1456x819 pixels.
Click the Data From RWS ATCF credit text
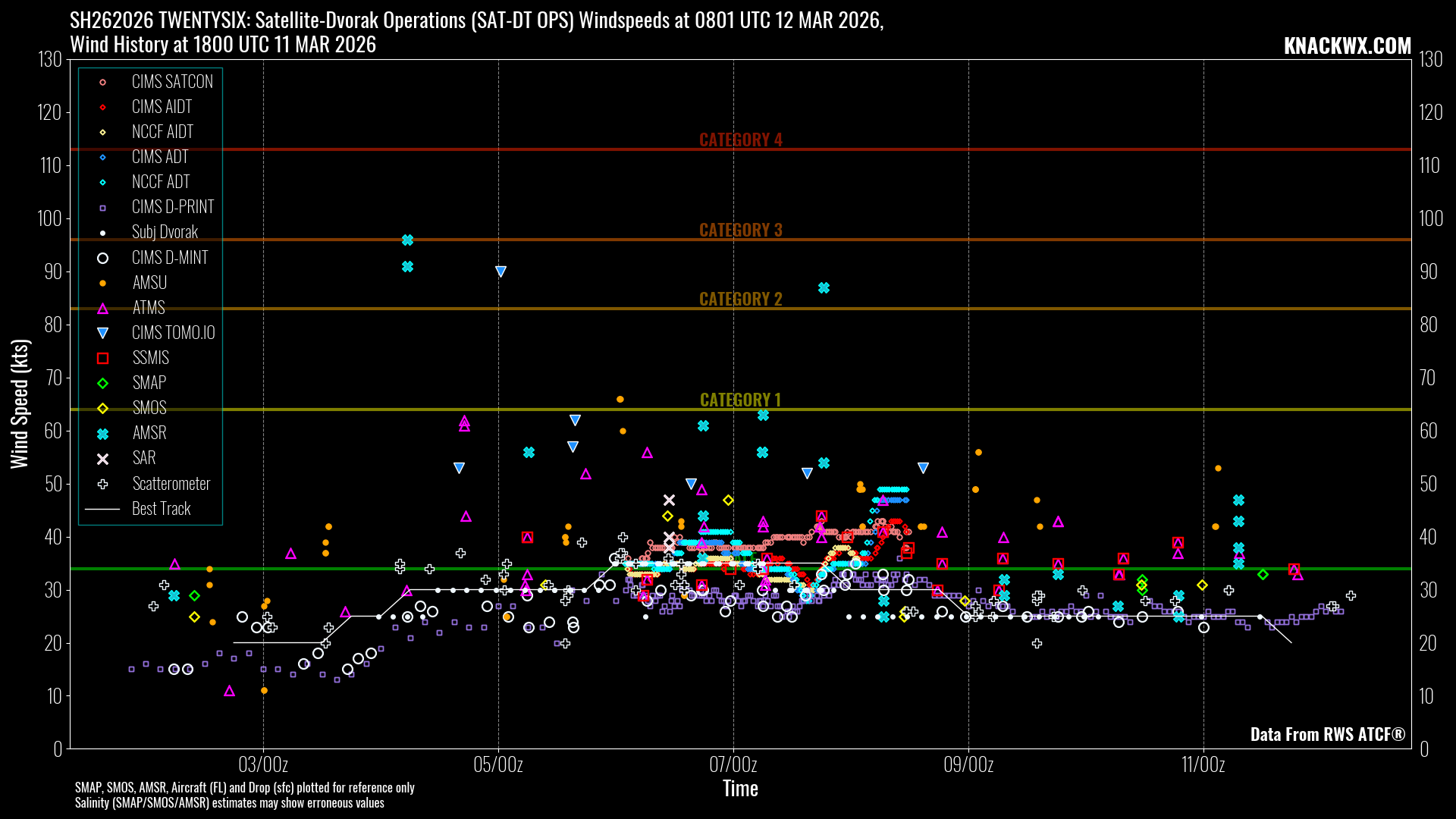(x=1327, y=734)
